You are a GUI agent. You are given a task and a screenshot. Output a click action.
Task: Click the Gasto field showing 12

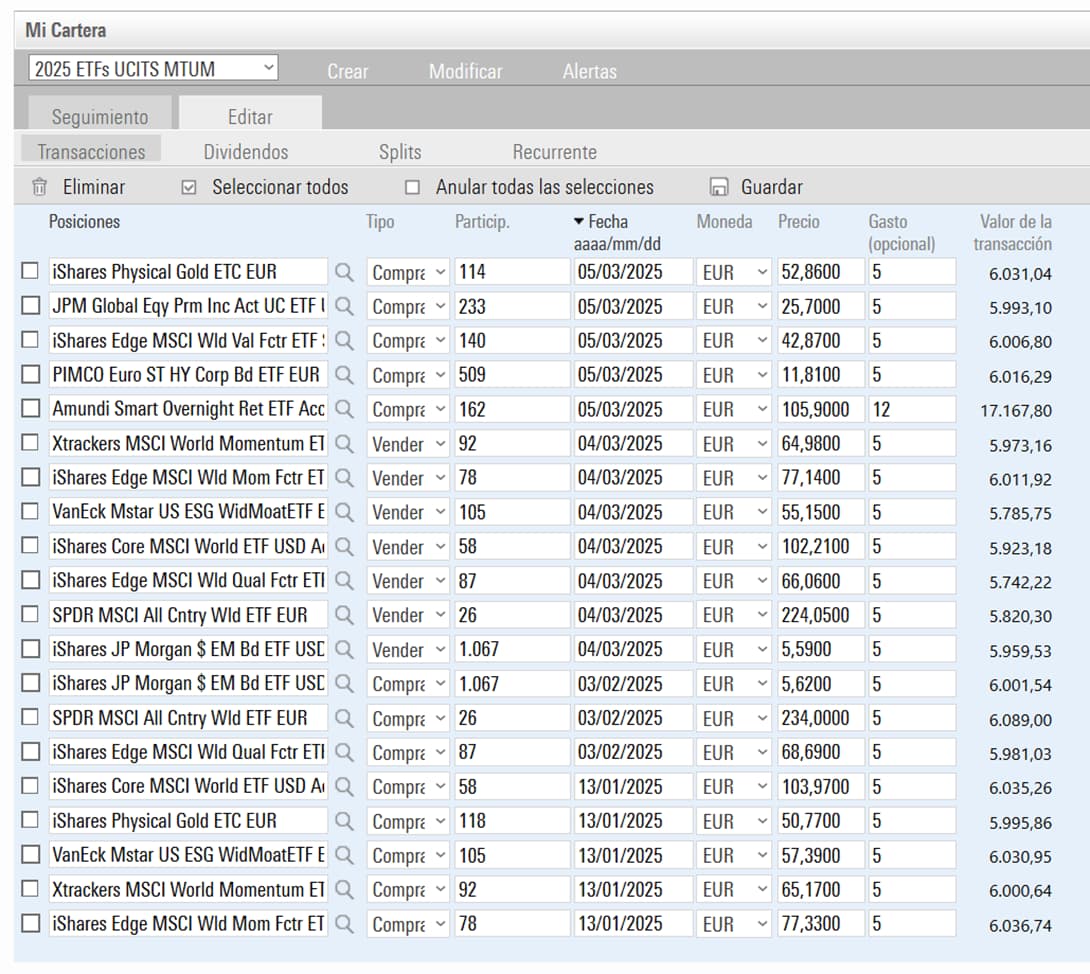click(x=912, y=409)
